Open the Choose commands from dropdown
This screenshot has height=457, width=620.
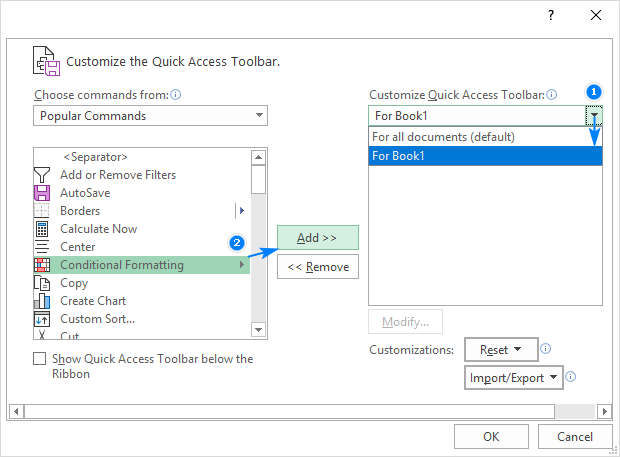click(x=150, y=116)
